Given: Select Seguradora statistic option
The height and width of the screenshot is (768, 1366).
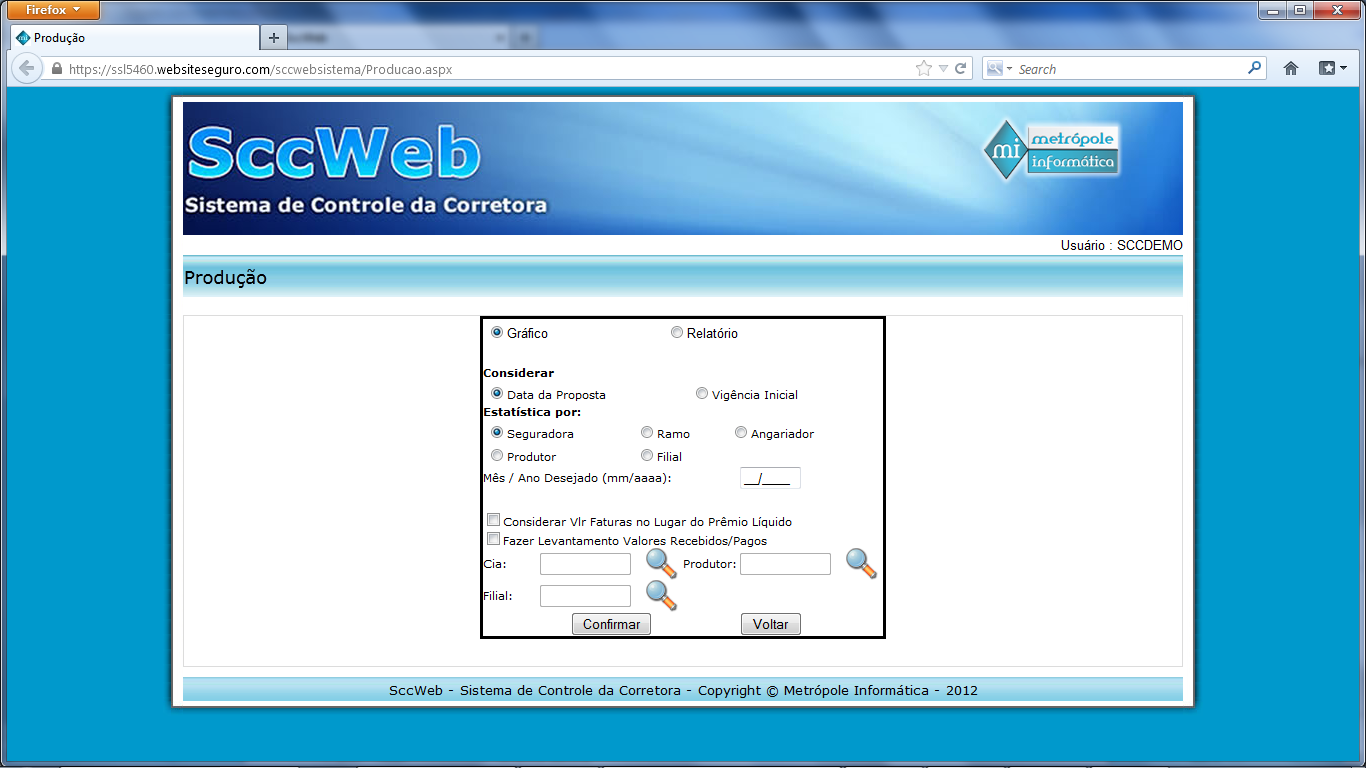Looking at the screenshot, I should [497, 433].
